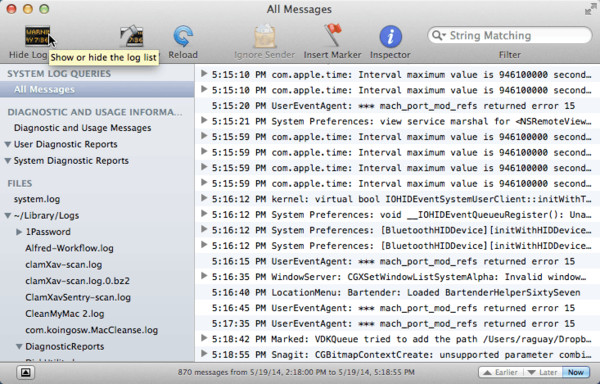Insert a marker with the red flag icon
Image resolution: width=600 pixels, height=384 pixels.
(333, 35)
